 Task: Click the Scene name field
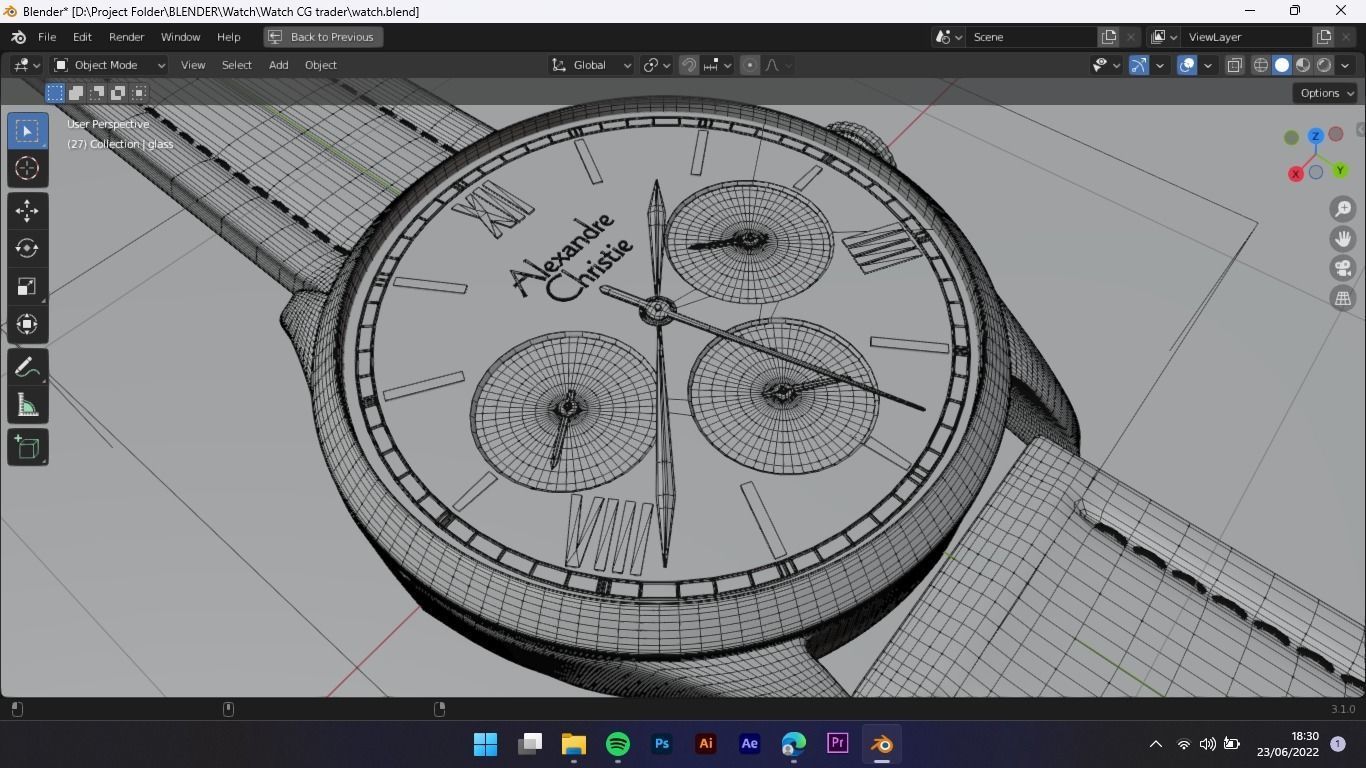(x=1032, y=37)
